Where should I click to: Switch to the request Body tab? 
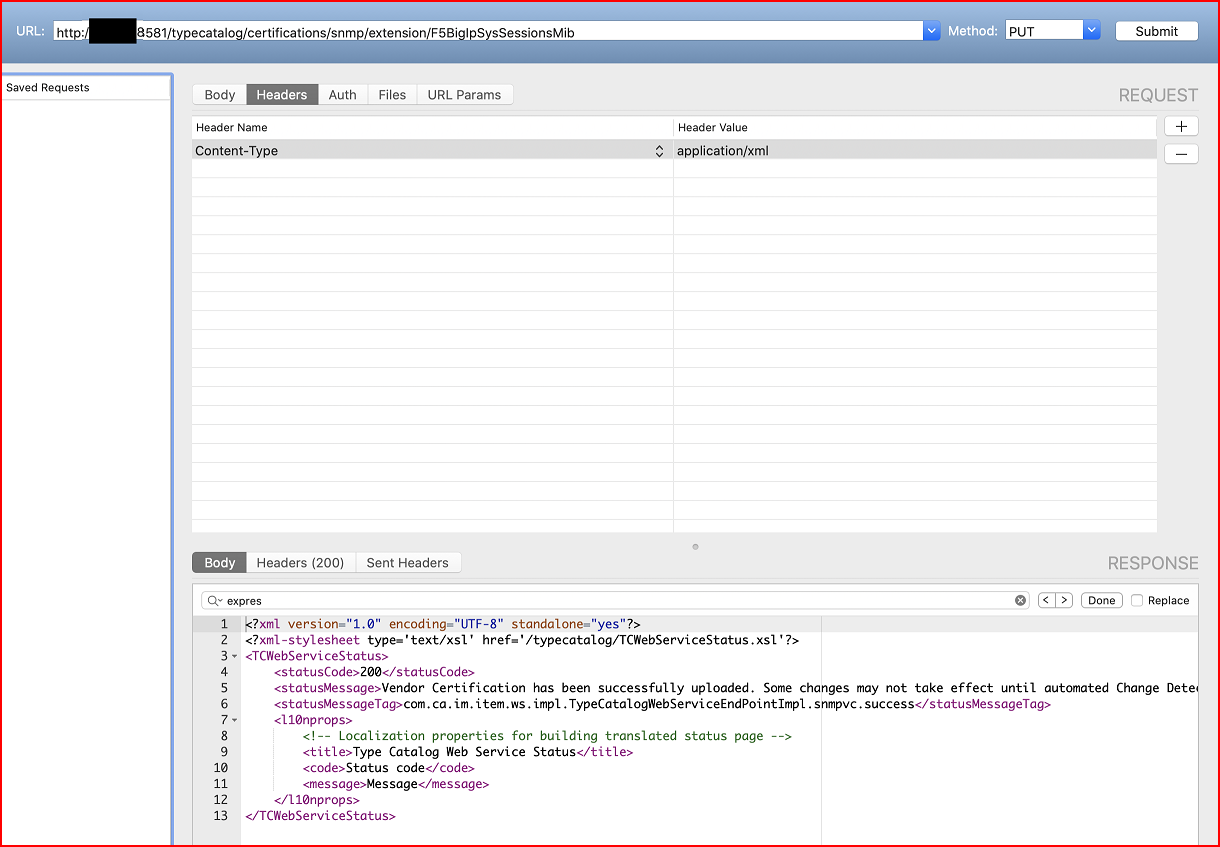[219, 95]
